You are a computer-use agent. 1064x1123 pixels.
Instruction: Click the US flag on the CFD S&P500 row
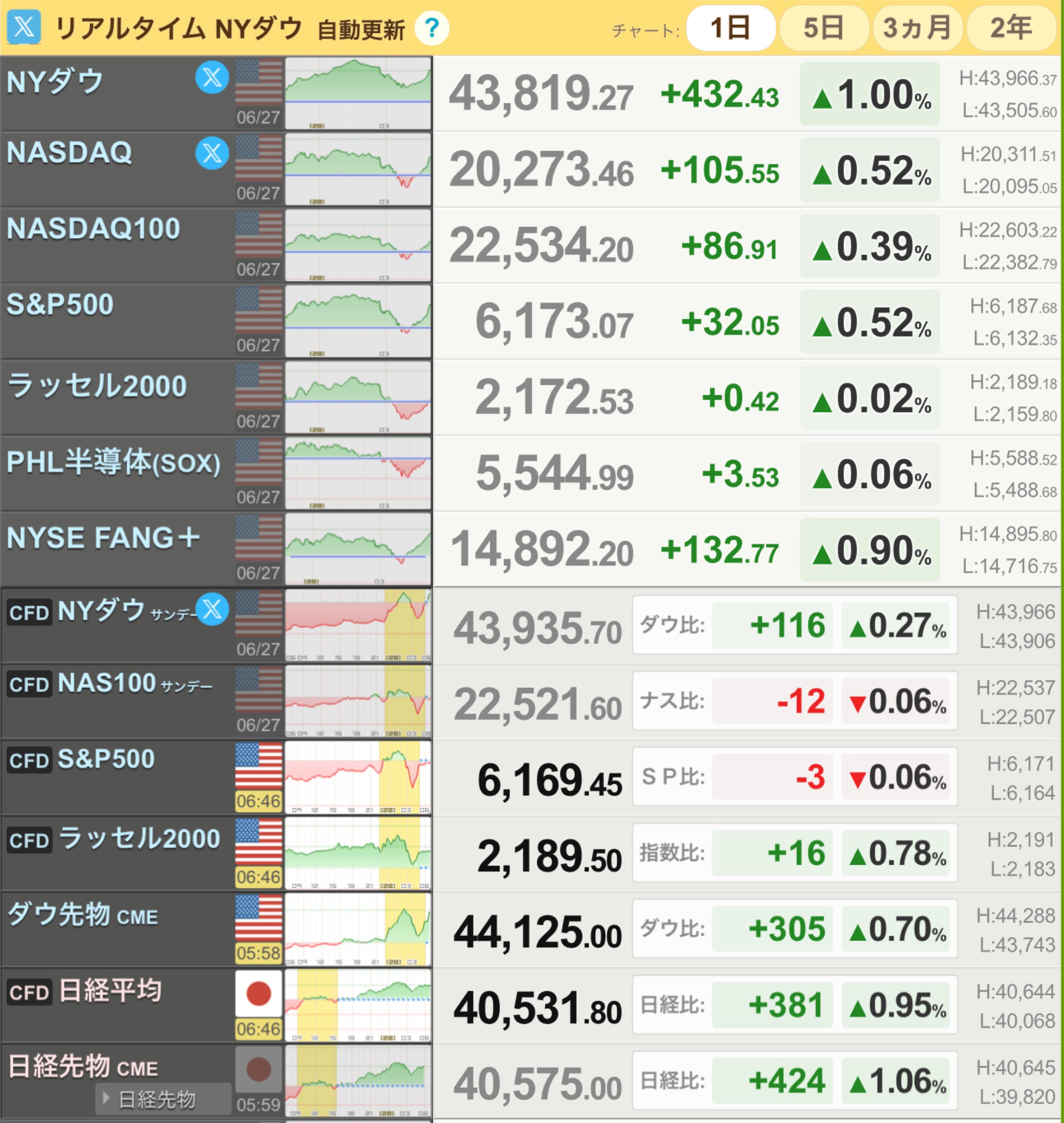pyautogui.click(x=259, y=766)
